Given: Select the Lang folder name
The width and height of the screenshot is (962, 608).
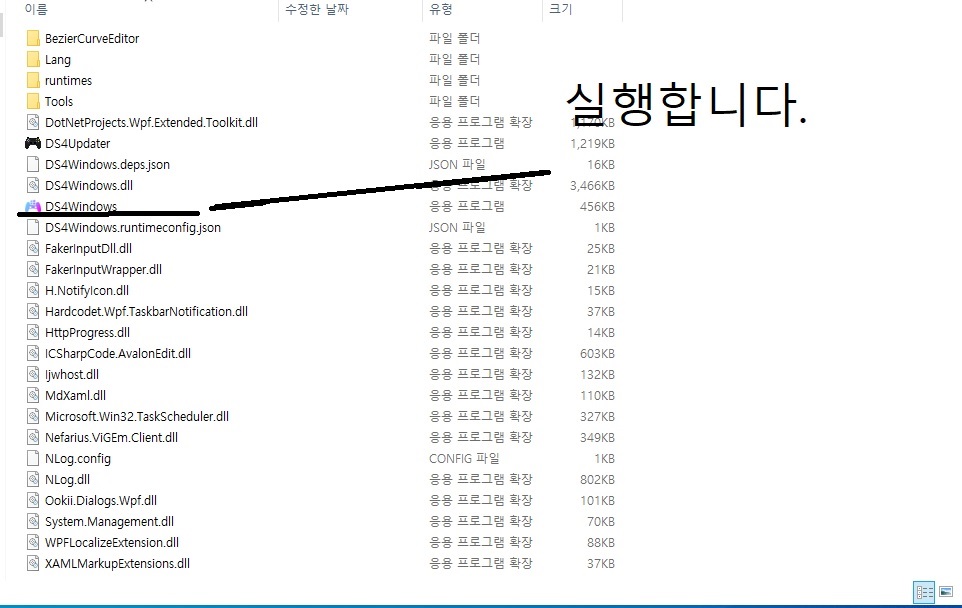Looking at the screenshot, I should tap(58, 60).
